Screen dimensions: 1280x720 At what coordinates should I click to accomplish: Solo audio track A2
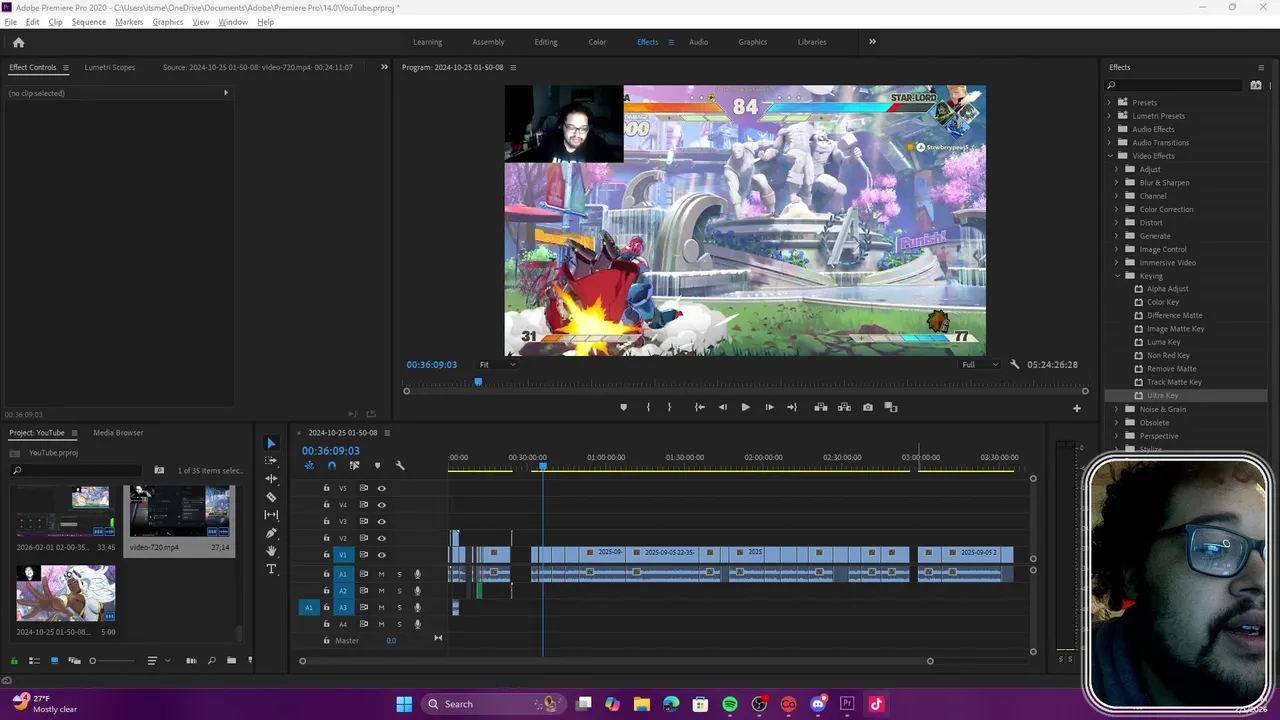[x=399, y=591]
